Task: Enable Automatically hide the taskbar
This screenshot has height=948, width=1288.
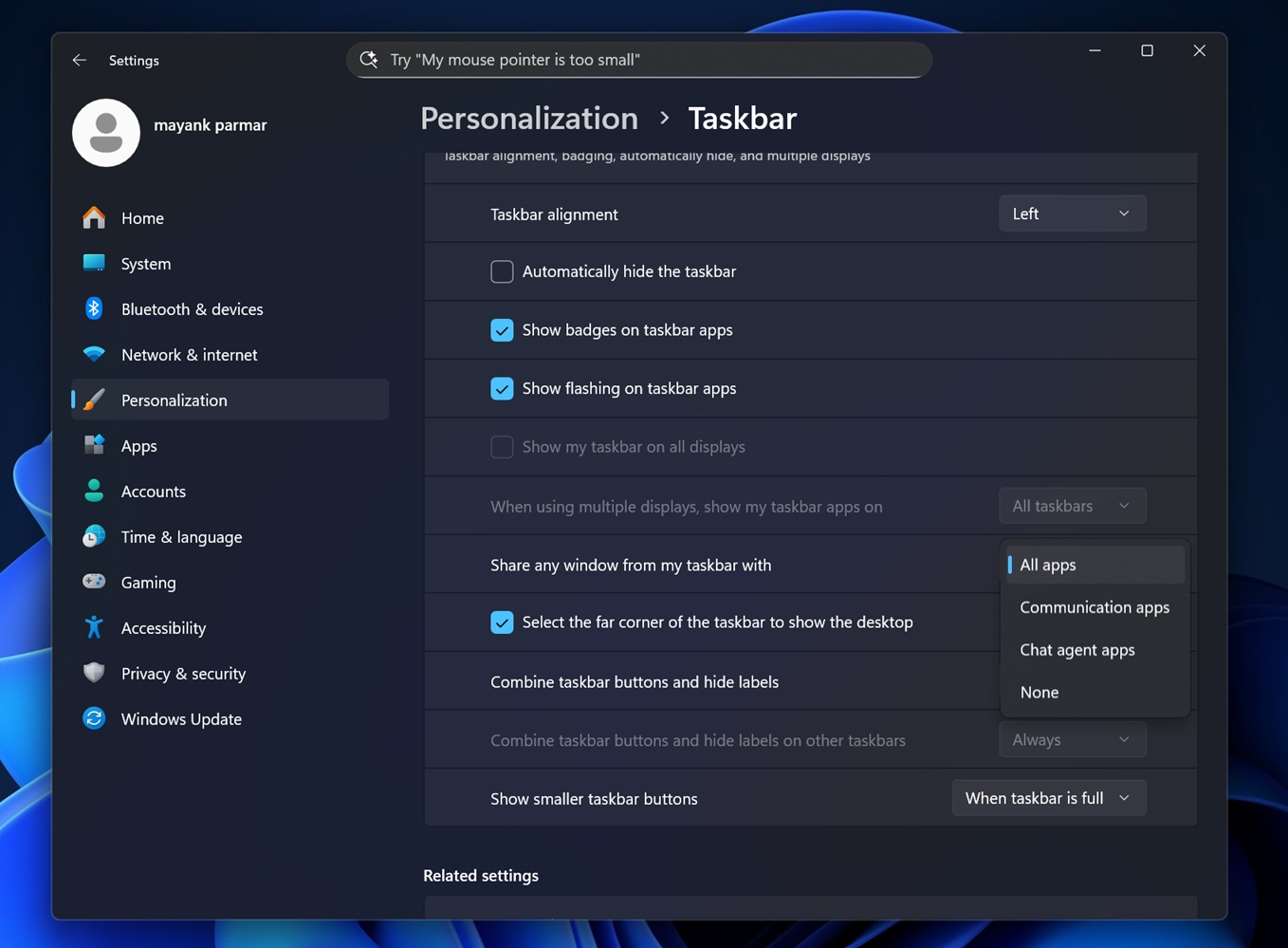Action: (502, 271)
